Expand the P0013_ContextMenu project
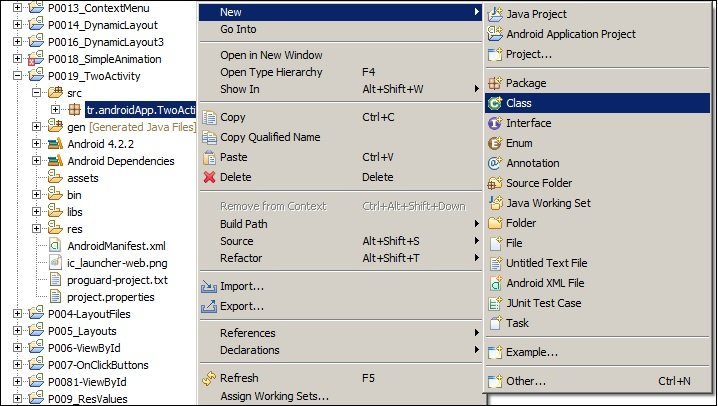 click(x=19, y=8)
